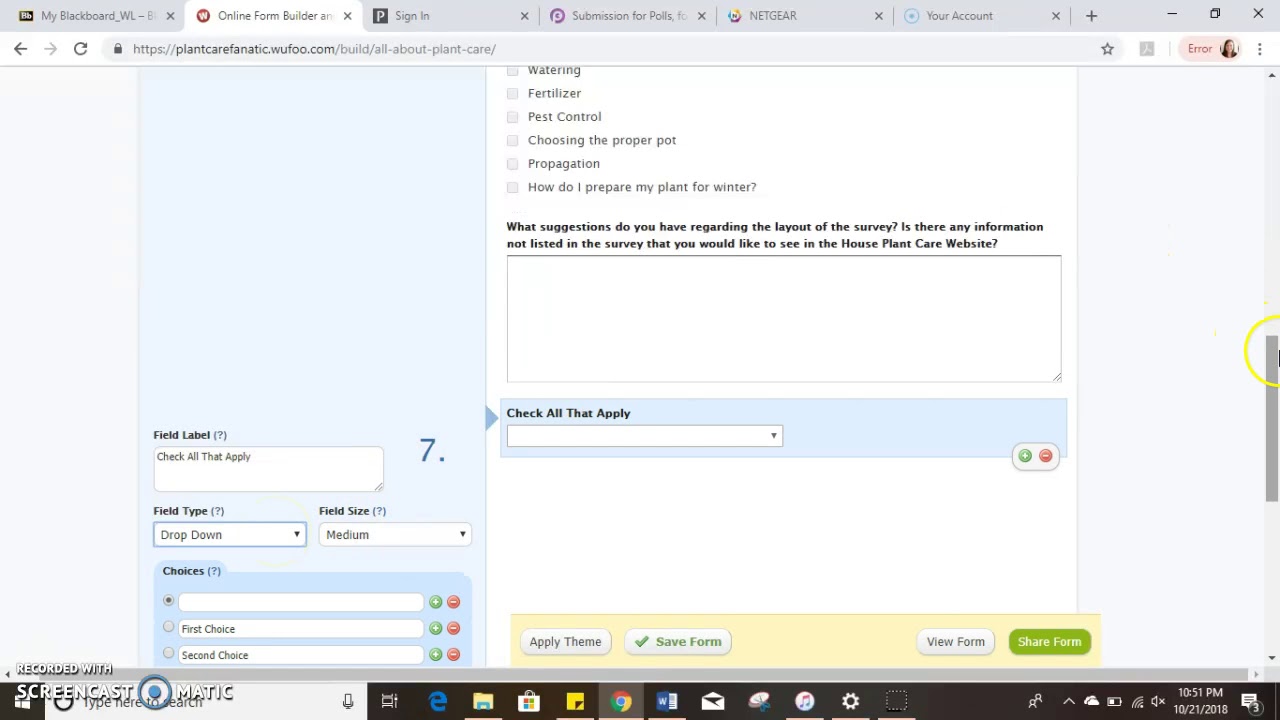
Task: Tick Choosing the proper pot checkbox
Action: 513,140
